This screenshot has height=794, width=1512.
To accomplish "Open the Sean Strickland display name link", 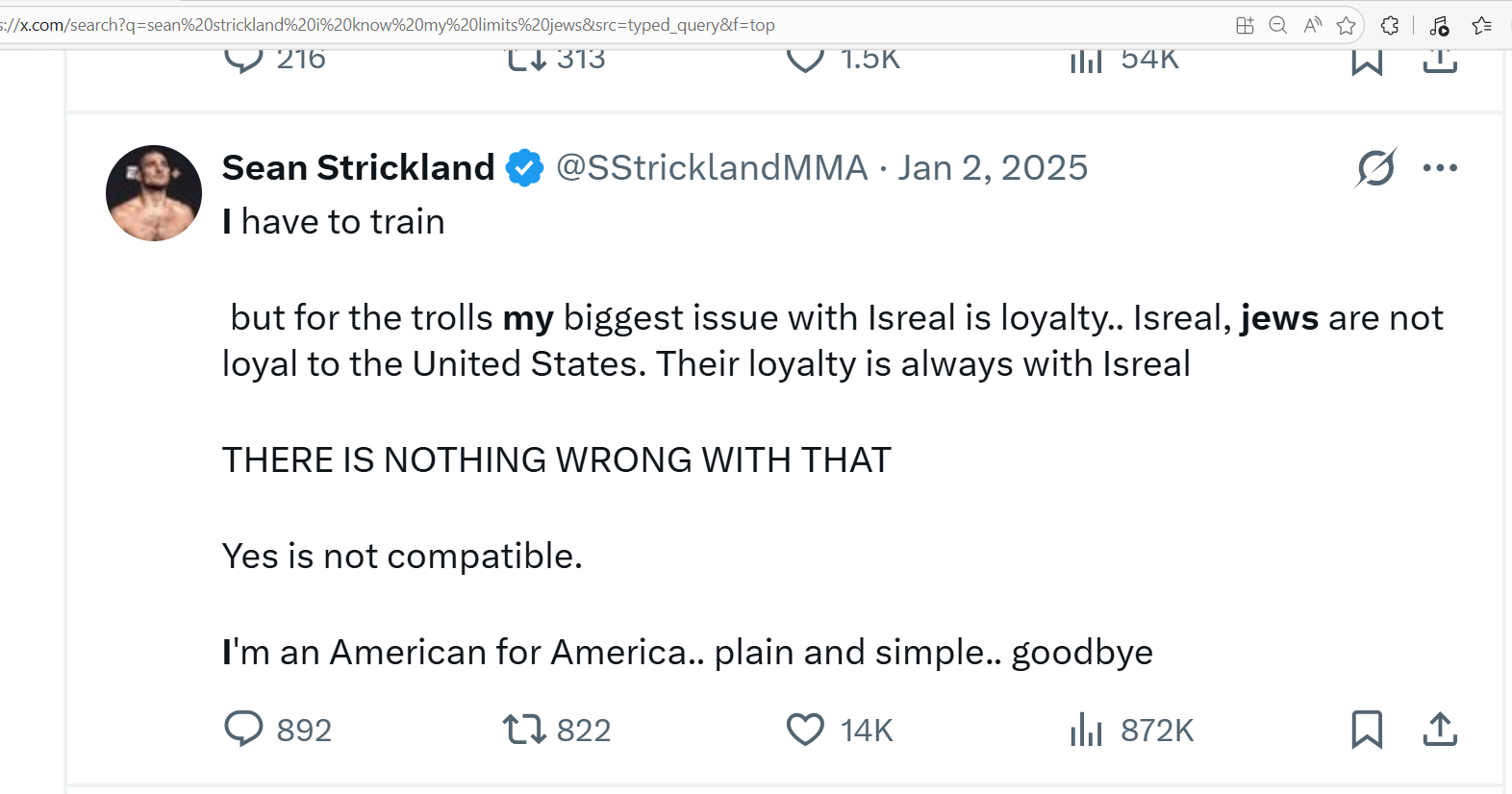I will point(358,167).
